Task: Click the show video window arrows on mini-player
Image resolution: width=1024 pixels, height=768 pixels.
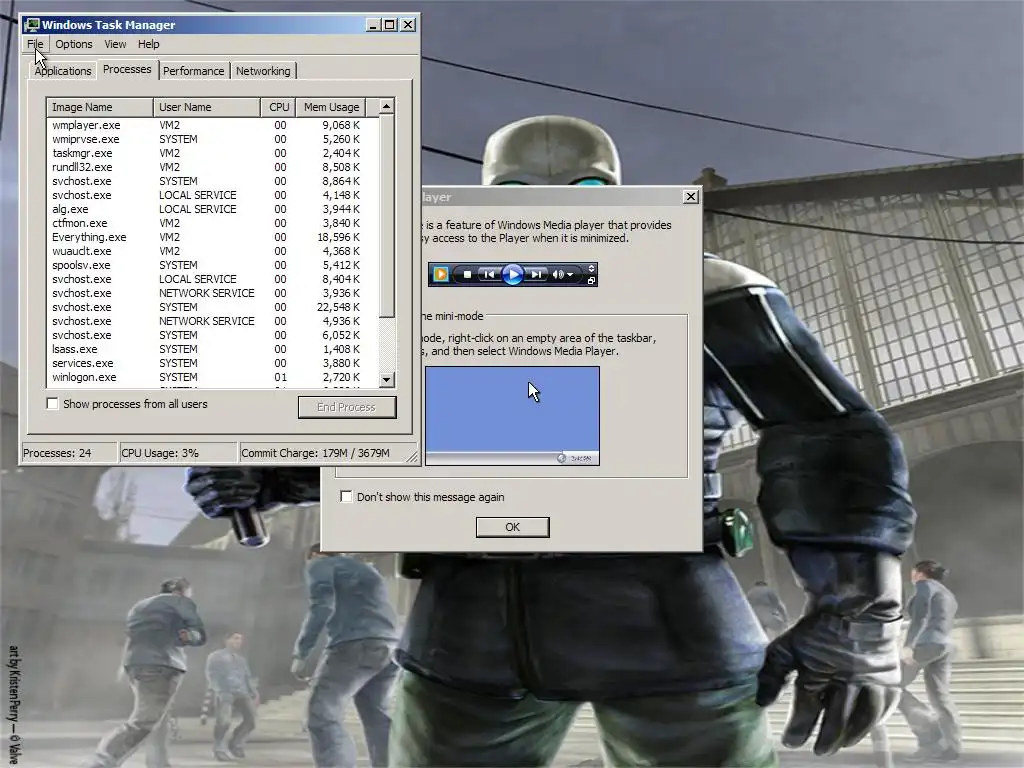Action: 591,268
